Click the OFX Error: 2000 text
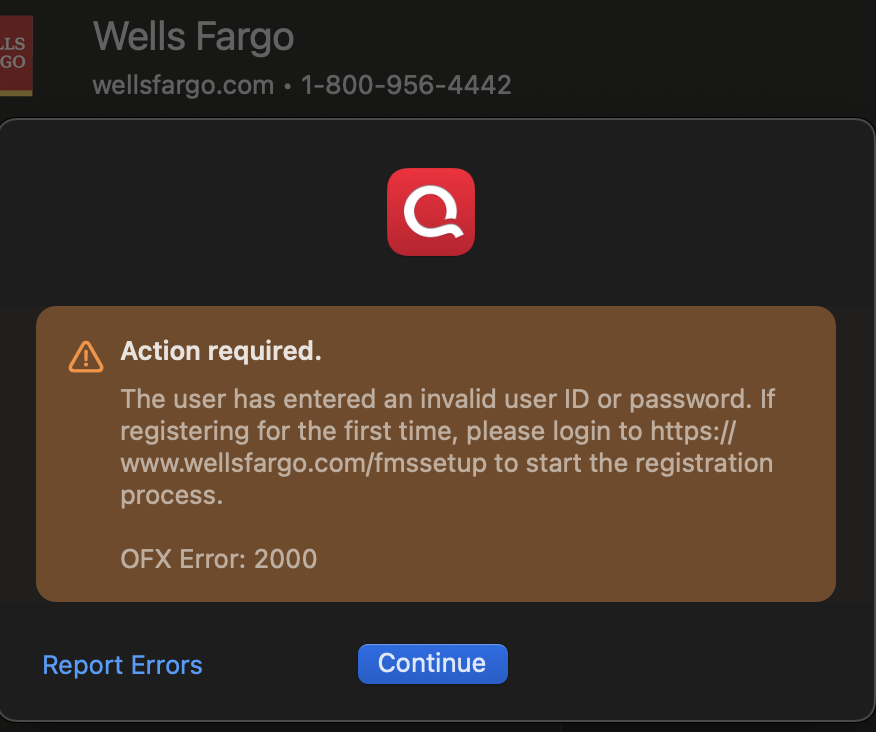876x732 pixels. click(219, 559)
